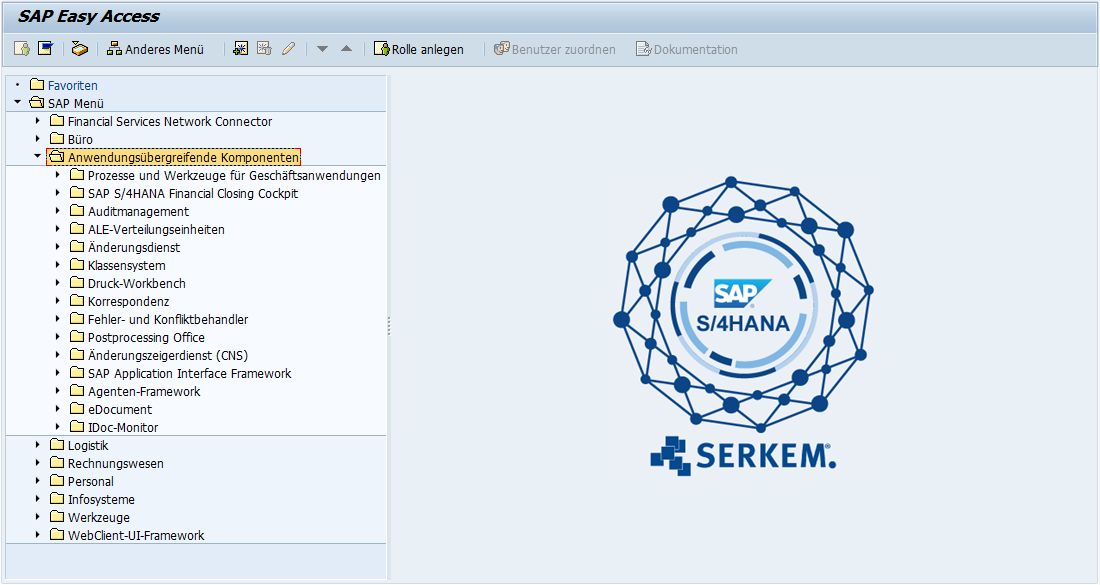
Task: Click the Rolle anlegen button
Action: pos(419,49)
